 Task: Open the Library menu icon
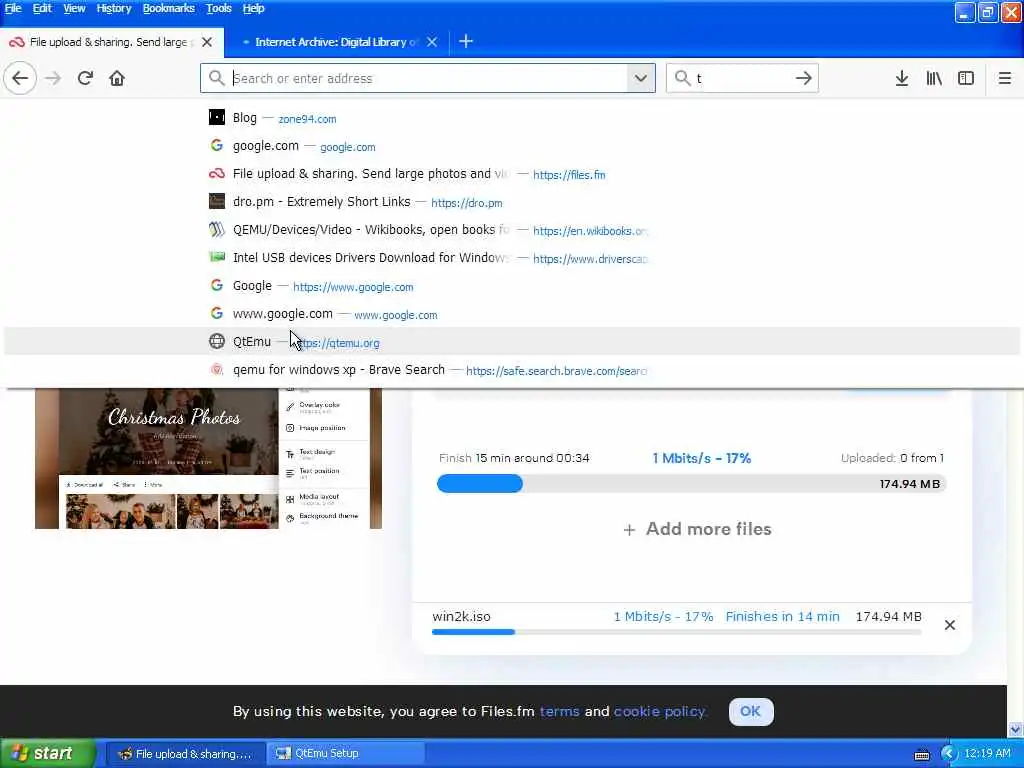point(934,78)
